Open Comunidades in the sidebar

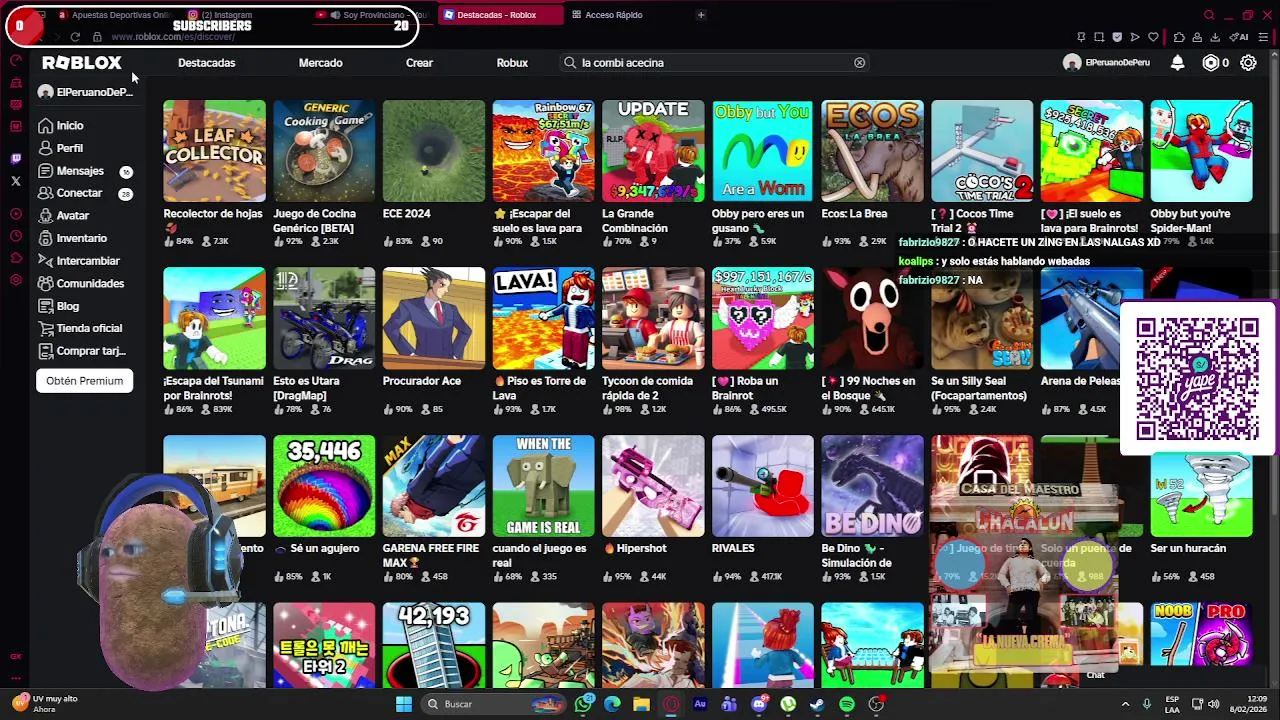point(81,284)
